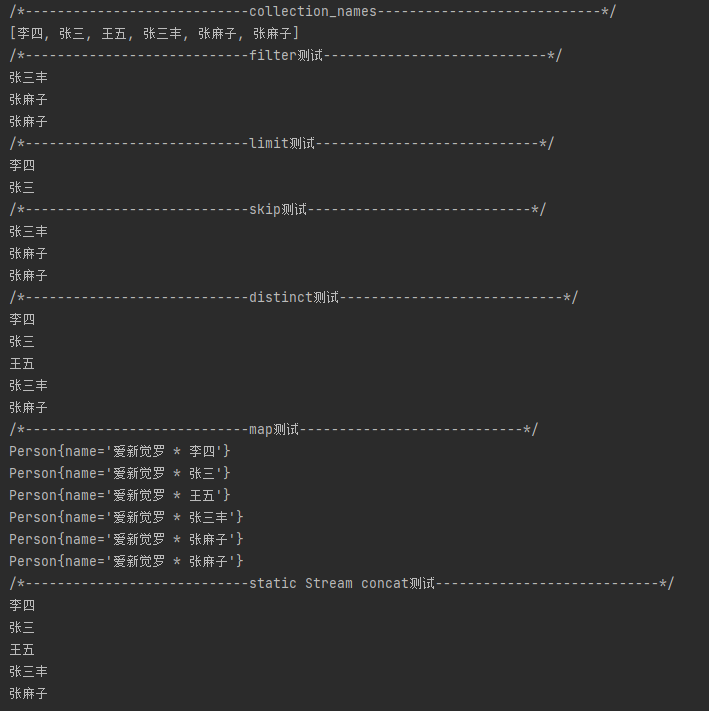Click the distinct测试 separator line

coord(293,298)
